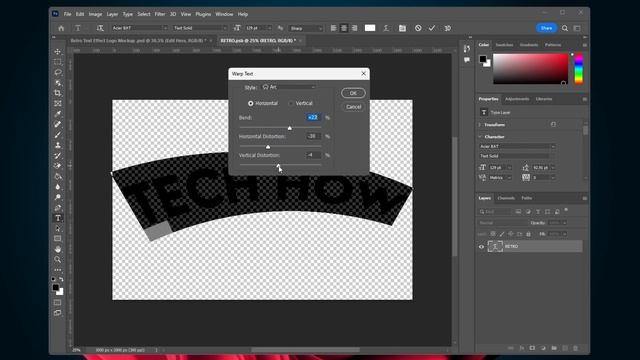
Task: Open the Filter menu
Action: [160, 14]
